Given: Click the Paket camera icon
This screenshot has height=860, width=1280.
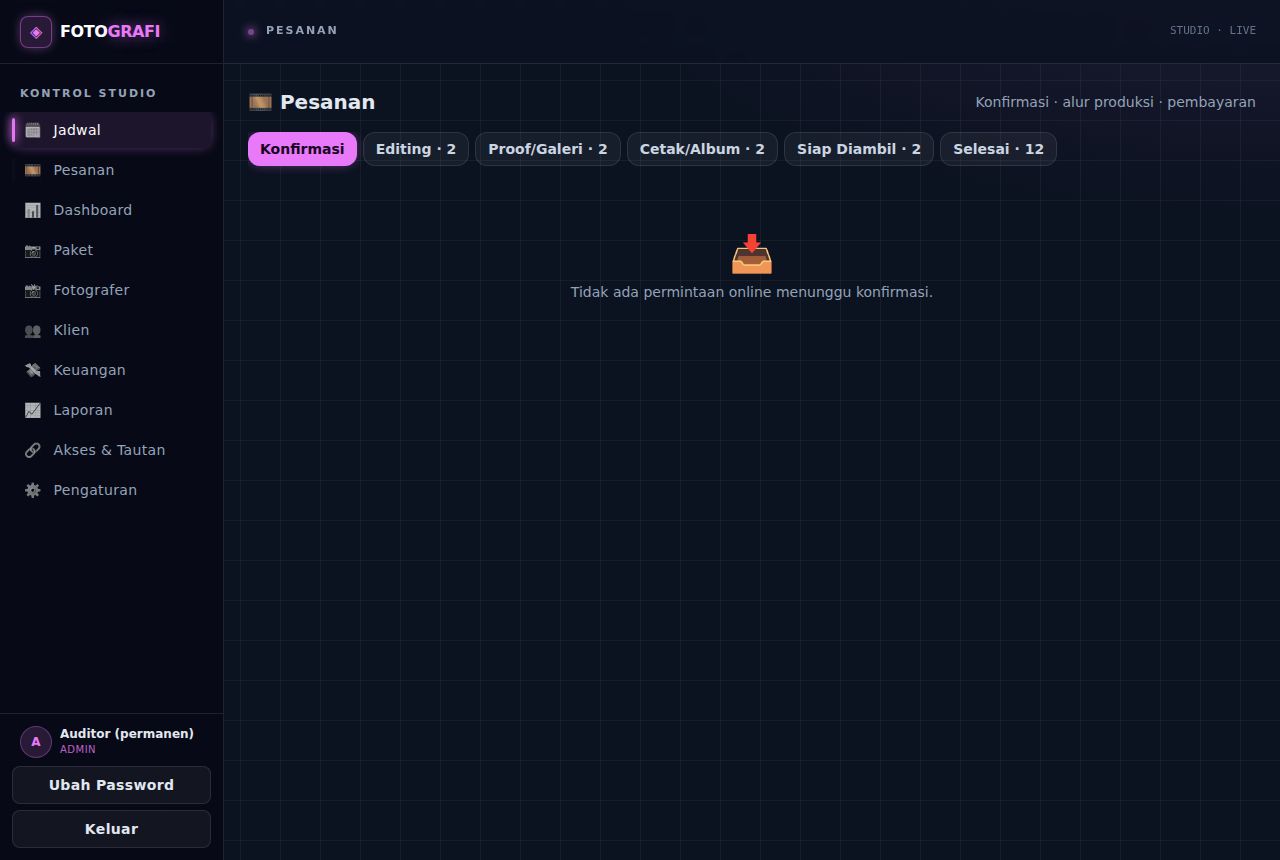Looking at the screenshot, I should (x=33, y=250).
